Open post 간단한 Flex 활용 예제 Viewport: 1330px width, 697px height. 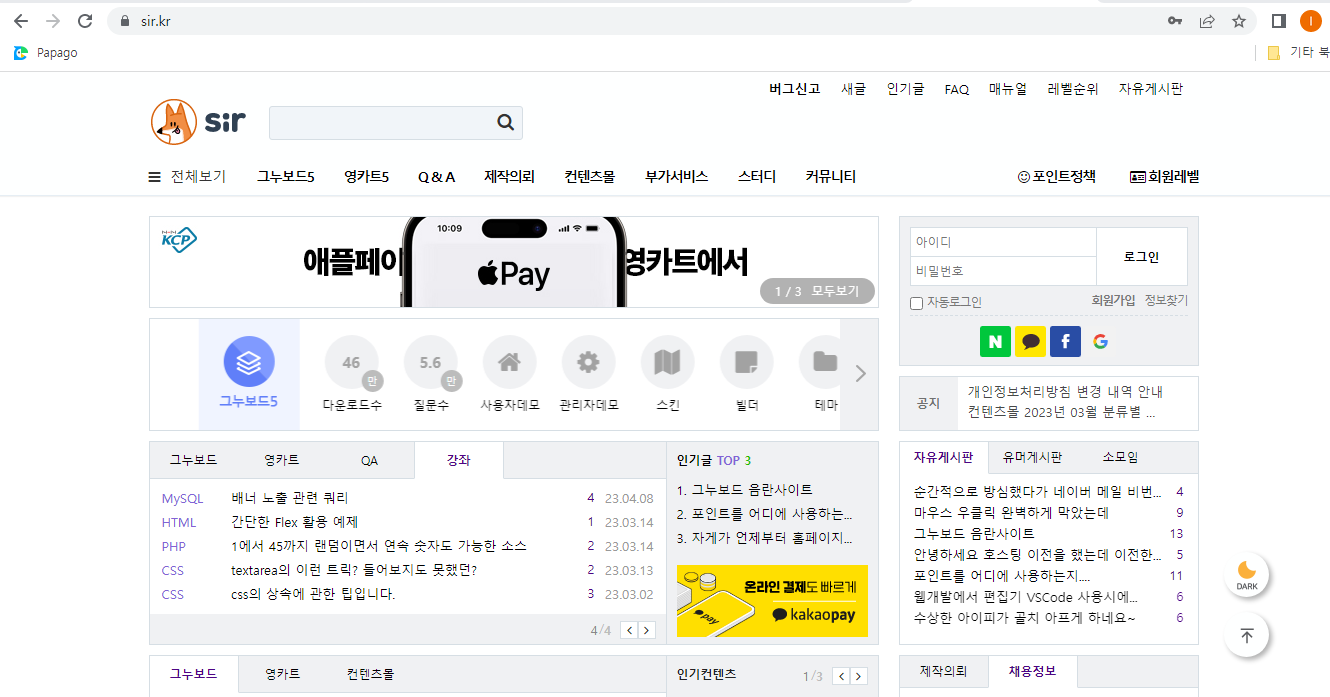coord(295,522)
